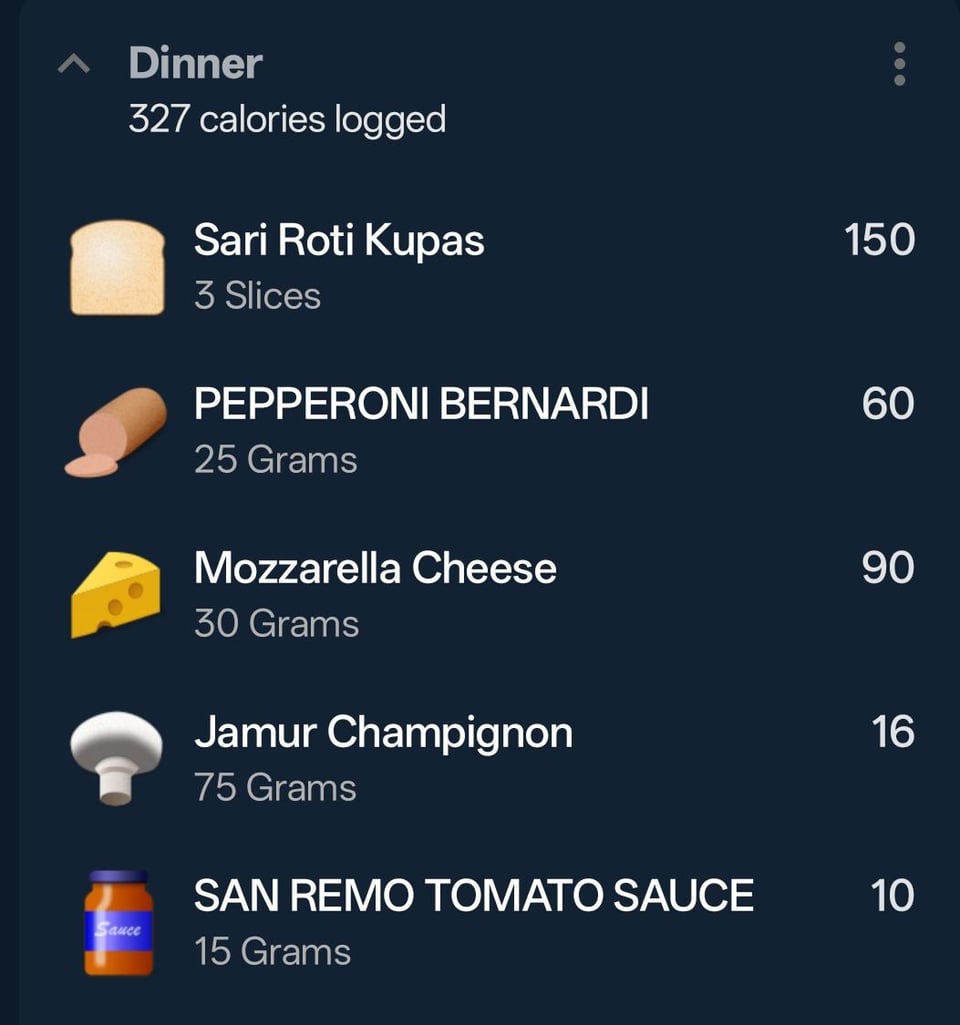This screenshot has width=960, height=1025.
Task: Tap the 3 Slices serving size
Action: [257, 296]
